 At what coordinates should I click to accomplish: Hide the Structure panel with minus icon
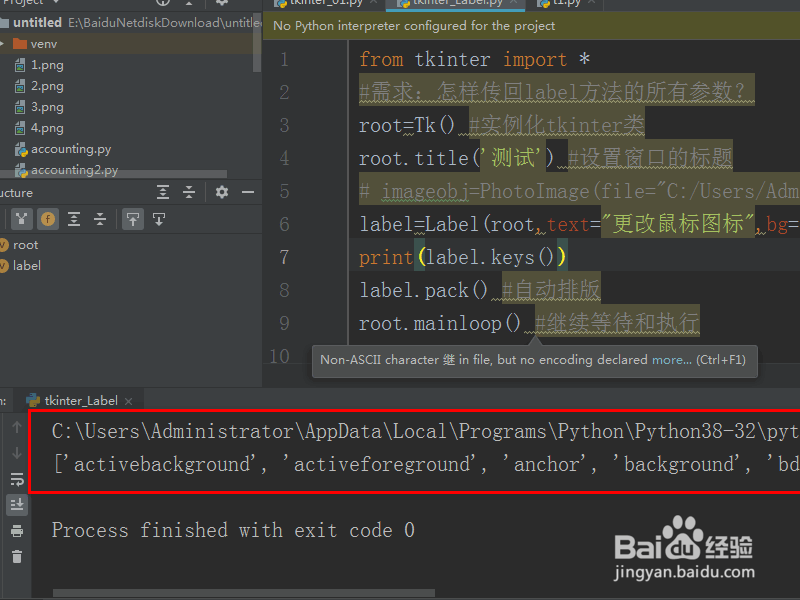(x=248, y=192)
